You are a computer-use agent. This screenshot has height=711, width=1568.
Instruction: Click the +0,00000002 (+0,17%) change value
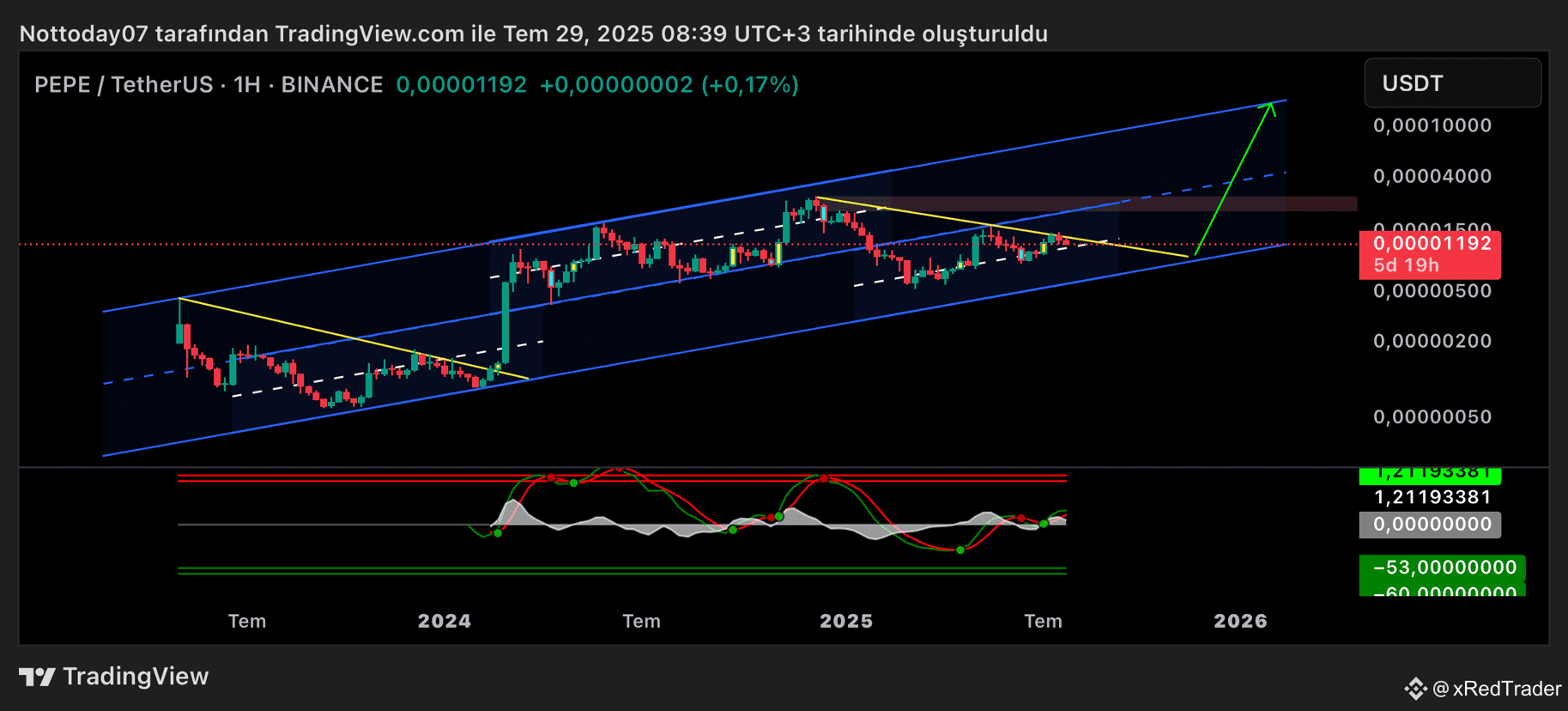click(669, 85)
